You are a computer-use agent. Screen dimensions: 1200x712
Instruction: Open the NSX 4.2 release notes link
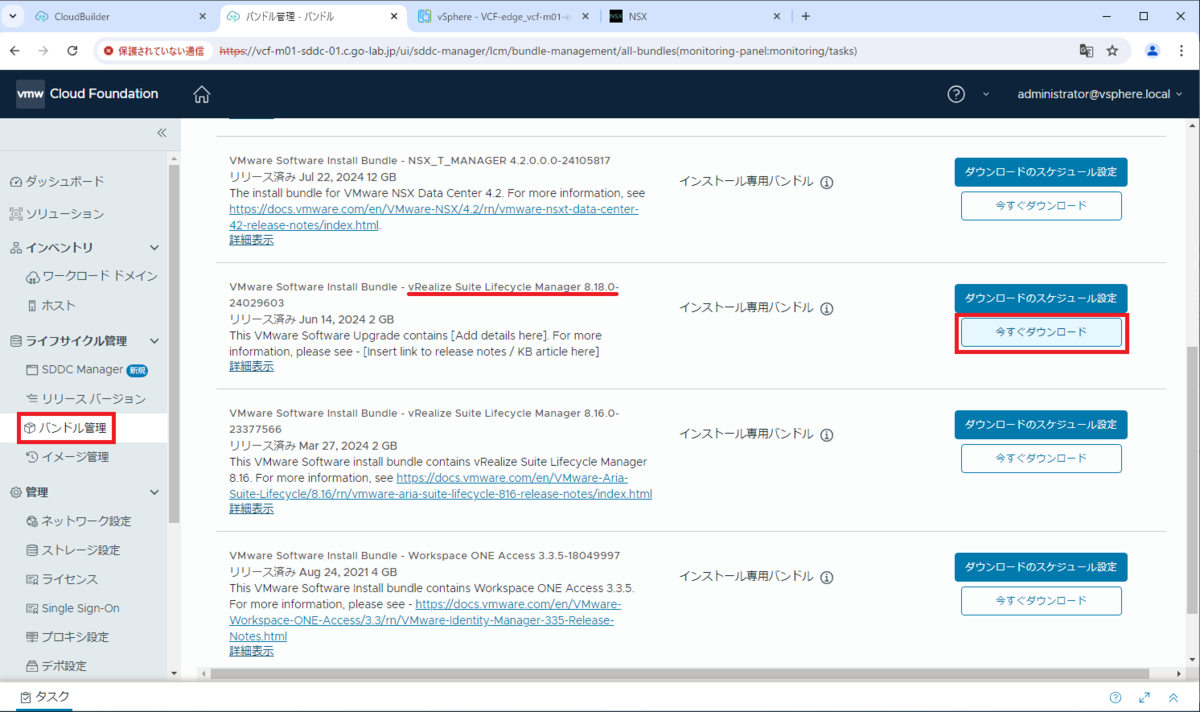pos(433,217)
